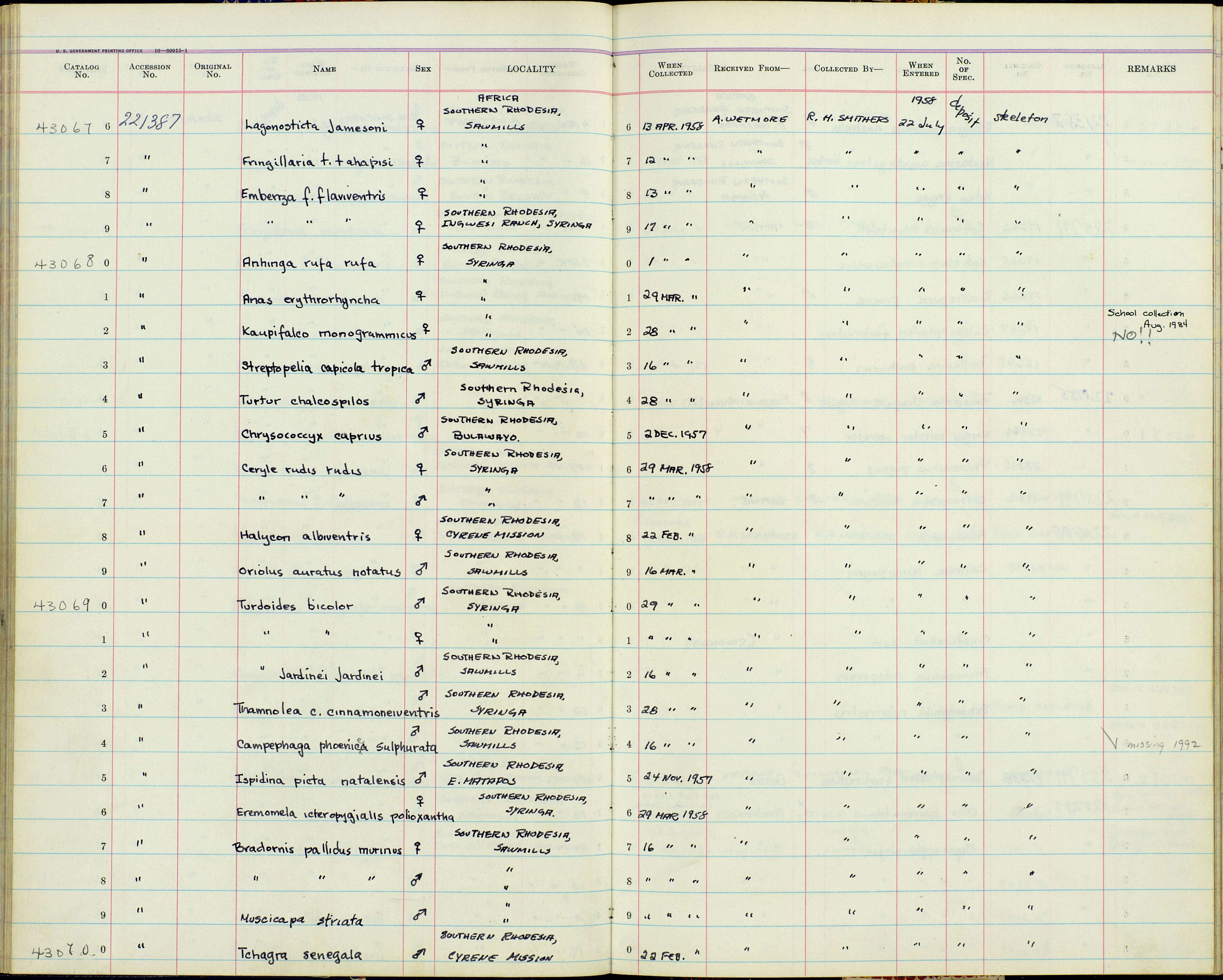Image resolution: width=1223 pixels, height=980 pixels.
Task: Click the 'REMARKS' column header
Action: click(1151, 69)
